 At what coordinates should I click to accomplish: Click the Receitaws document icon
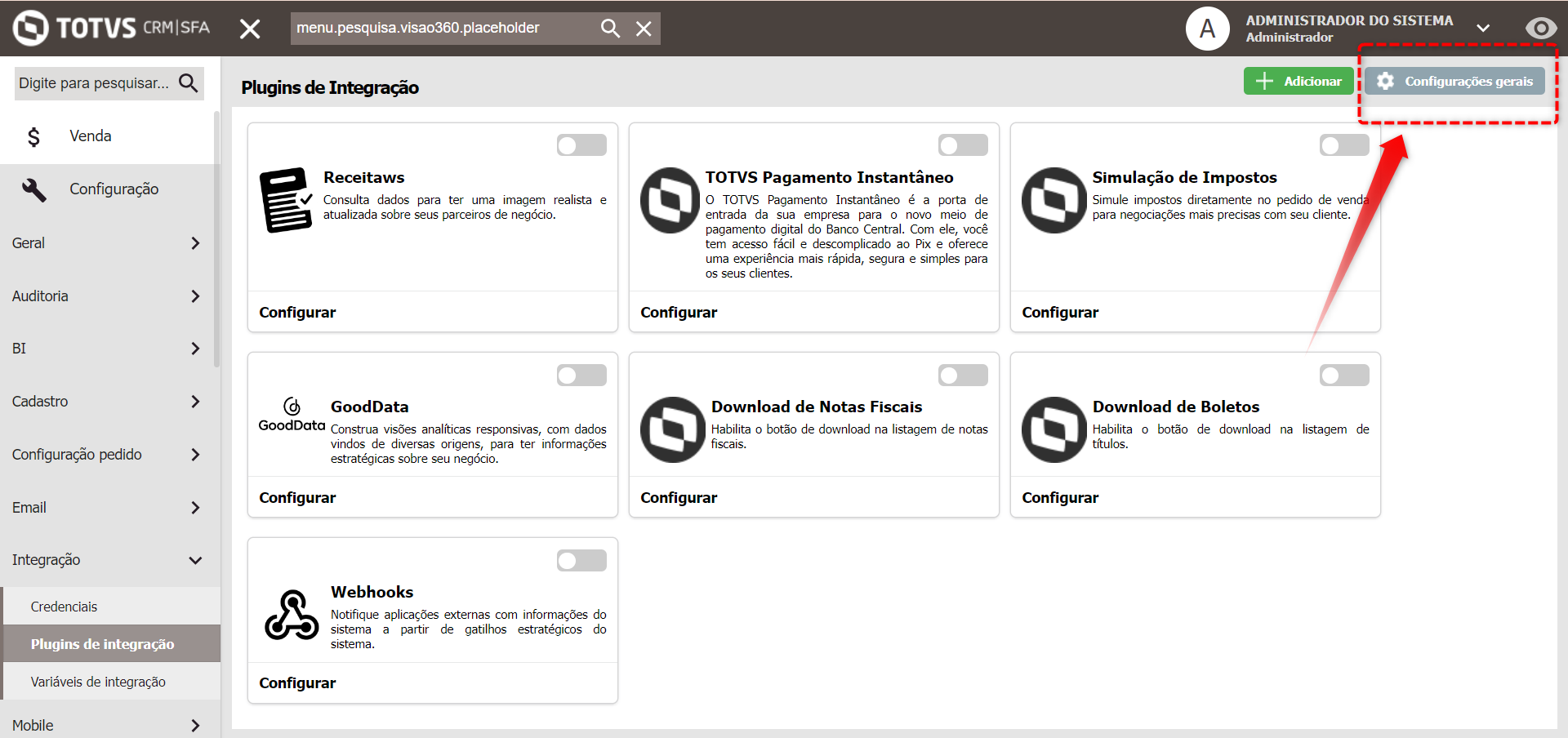(287, 200)
